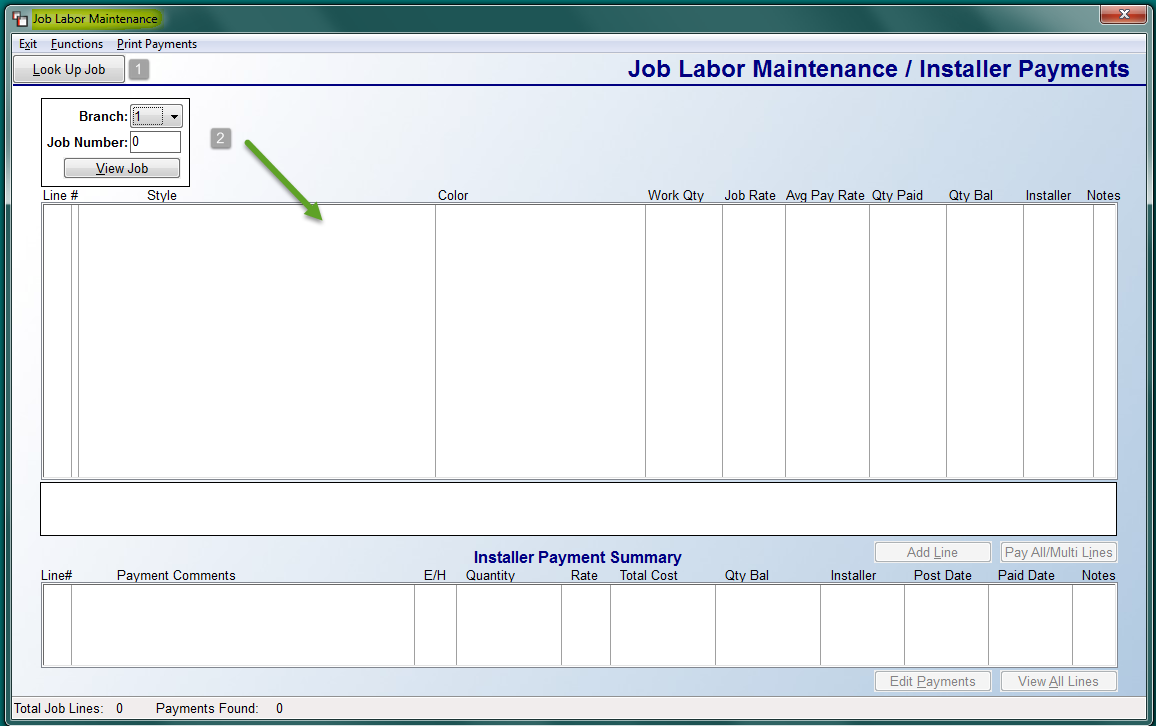Click the Payment Comments column header
The height and width of the screenshot is (726, 1156).
click(x=177, y=575)
